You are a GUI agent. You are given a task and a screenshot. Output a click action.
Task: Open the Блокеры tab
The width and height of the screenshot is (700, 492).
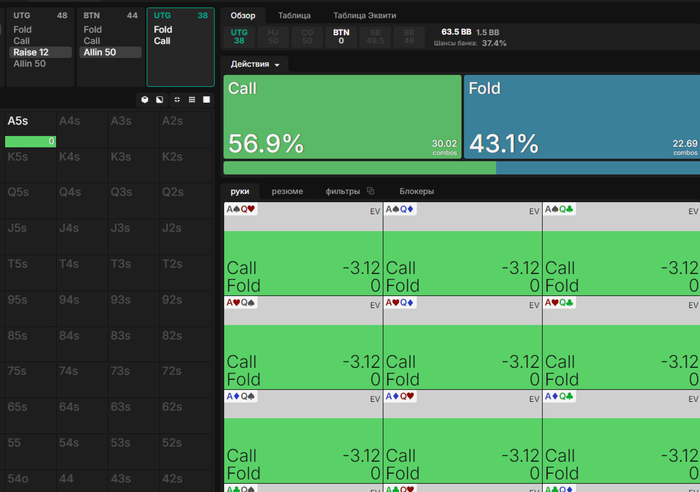417,191
